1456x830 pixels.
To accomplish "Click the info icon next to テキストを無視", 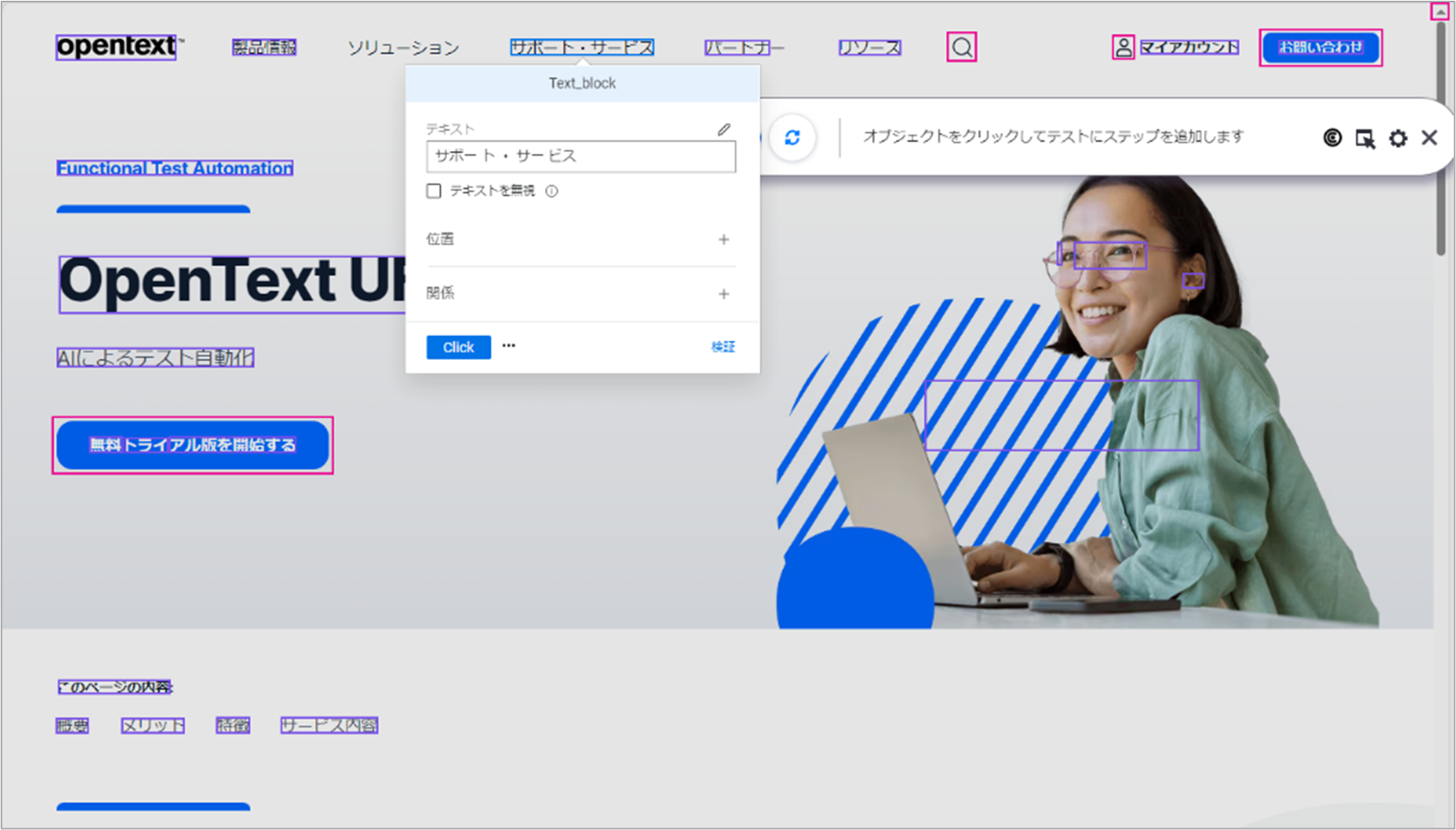I will click(x=551, y=191).
